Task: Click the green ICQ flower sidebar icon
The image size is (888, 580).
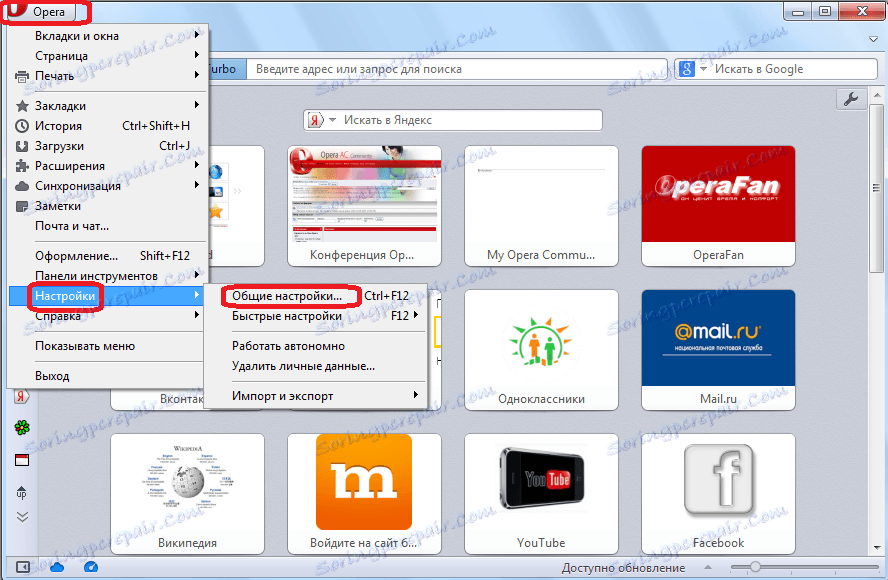Action: (22, 428)
